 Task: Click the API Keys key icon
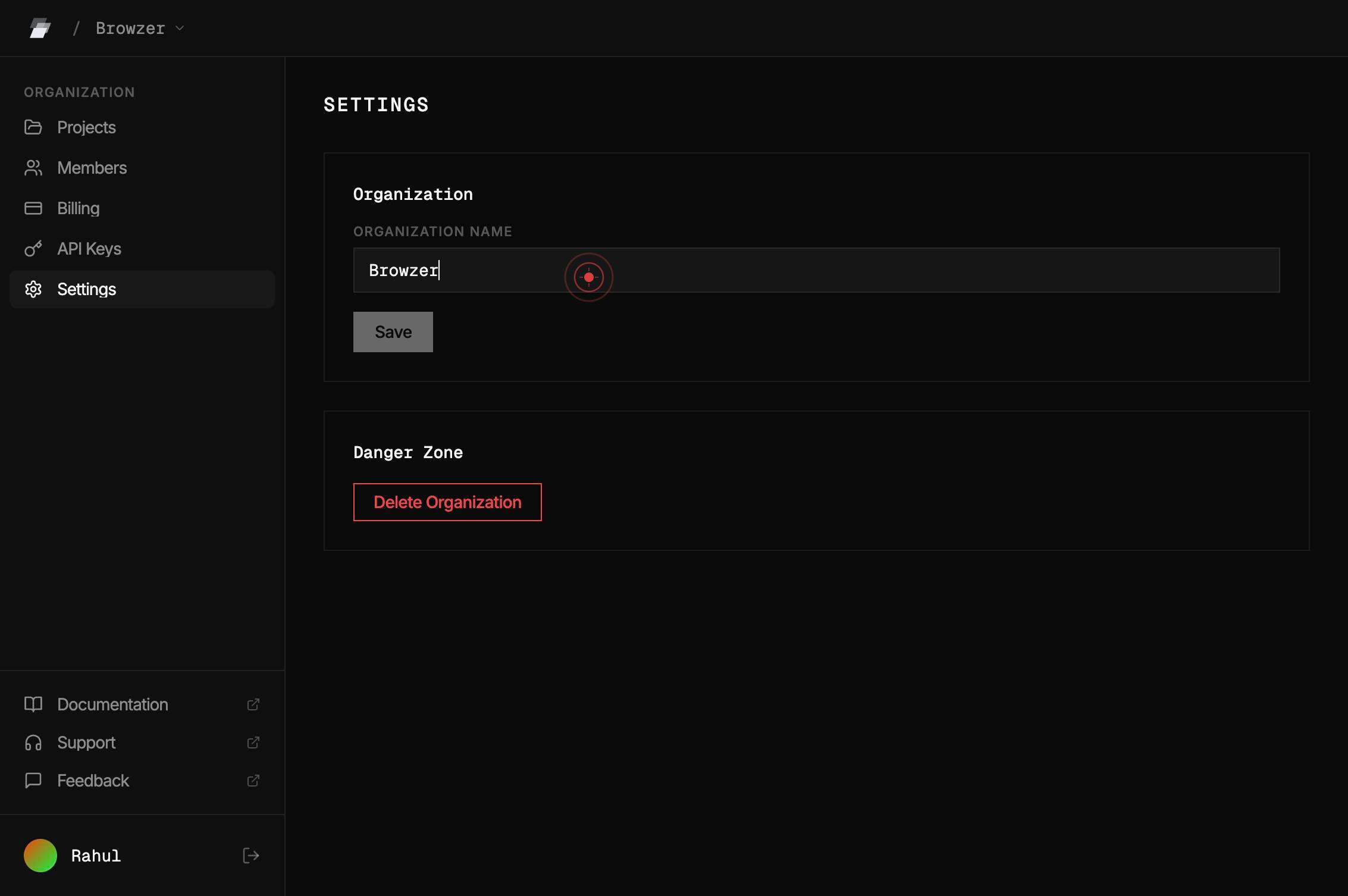pos(33,249)
